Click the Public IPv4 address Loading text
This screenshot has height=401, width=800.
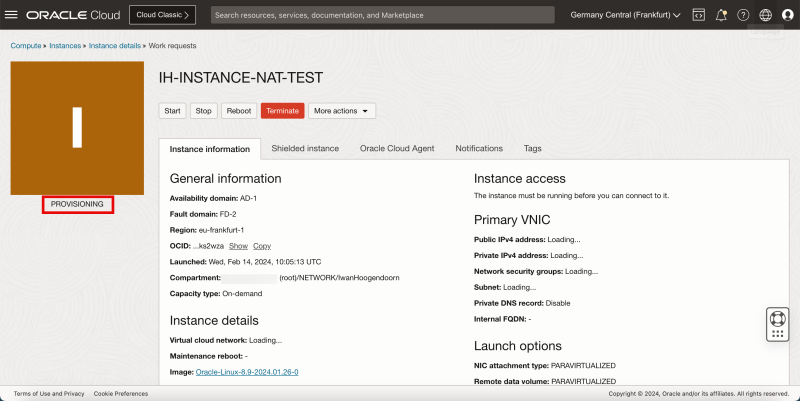point(527,239)
